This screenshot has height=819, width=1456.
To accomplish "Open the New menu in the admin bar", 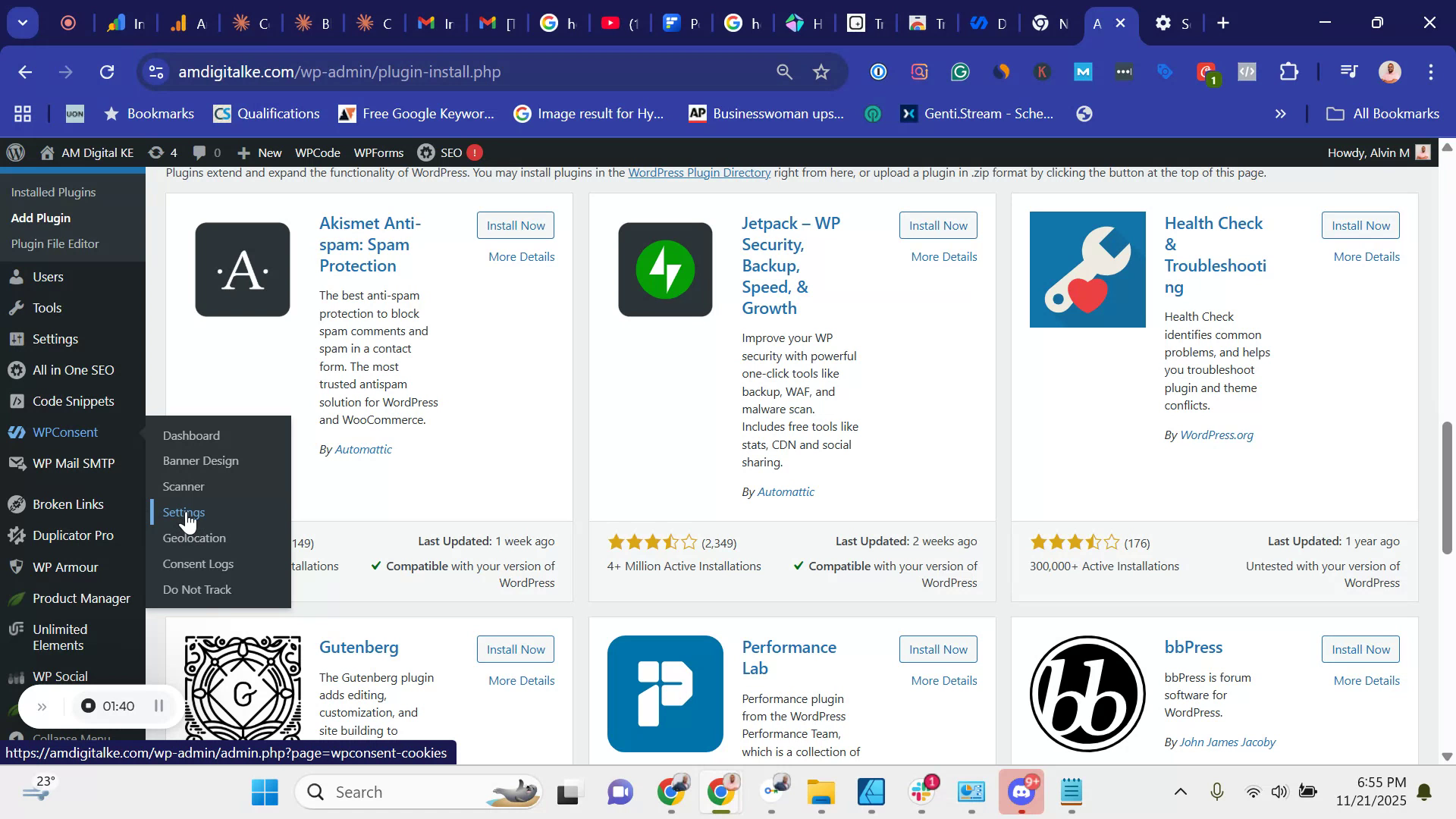I will (259, 152).
